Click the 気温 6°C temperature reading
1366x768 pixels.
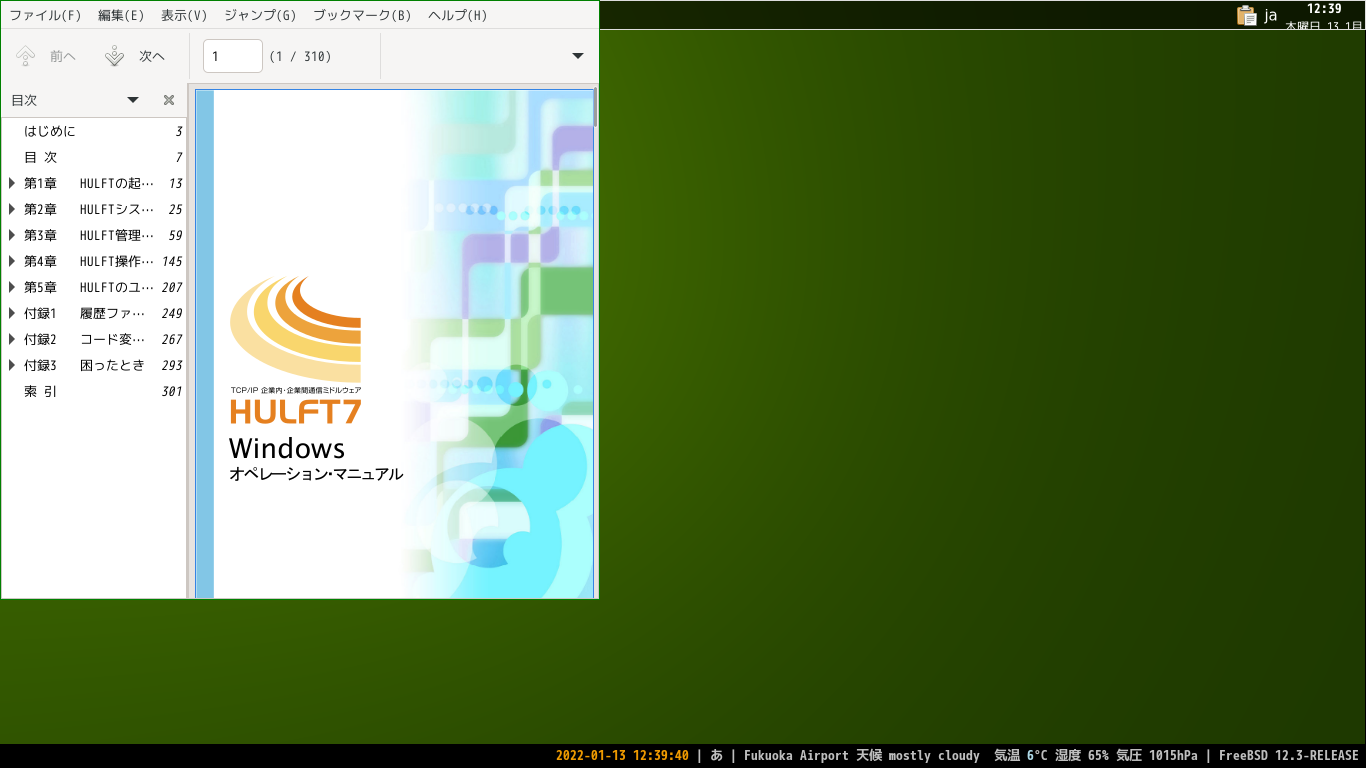click(x=1021, y=756)
